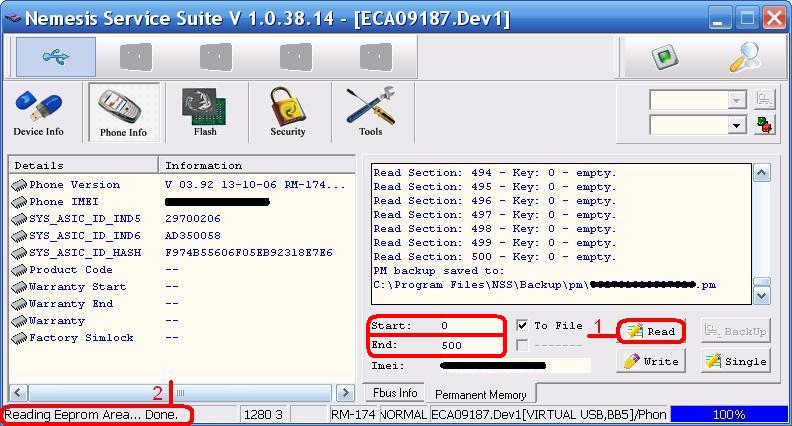
Task: Click the magnifying glass scan icon
Action: coord(745,57)
